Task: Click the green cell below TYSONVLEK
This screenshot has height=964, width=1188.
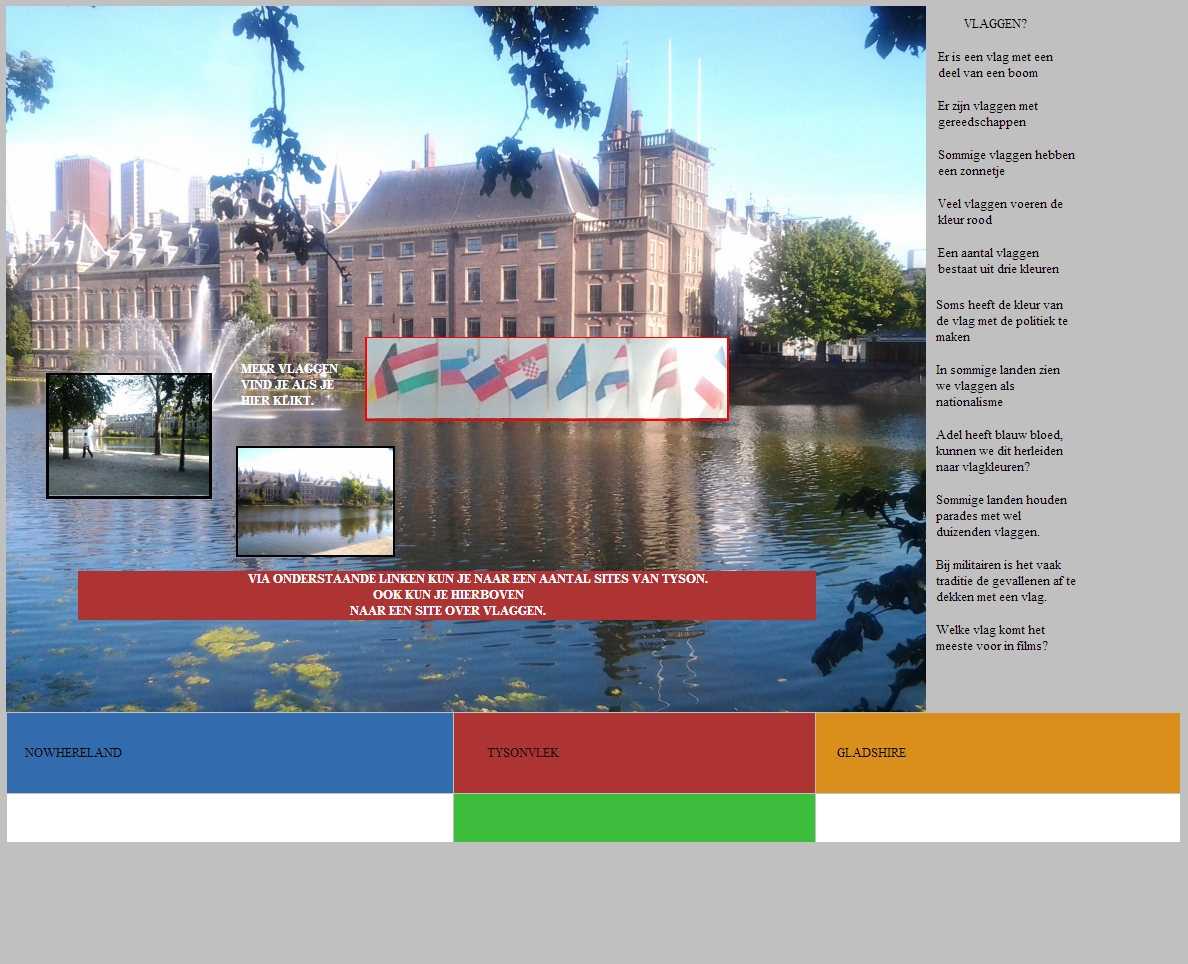Action: click(x=634, y=818)
